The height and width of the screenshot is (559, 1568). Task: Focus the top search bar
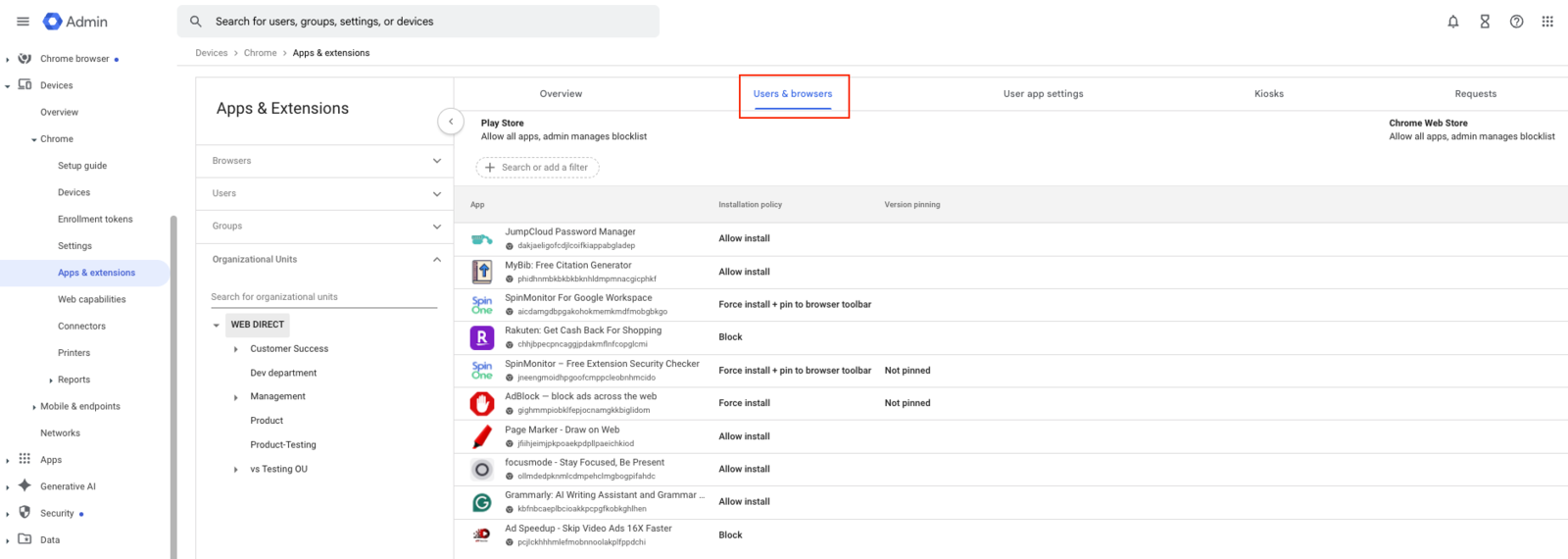[418, 22]
